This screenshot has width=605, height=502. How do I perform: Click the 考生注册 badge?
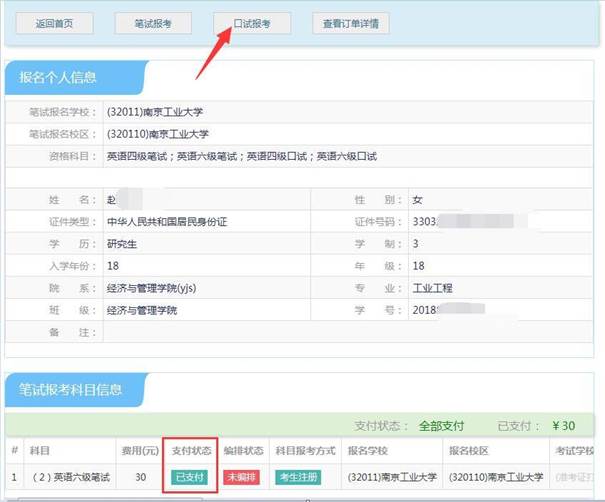coord(304,477)
